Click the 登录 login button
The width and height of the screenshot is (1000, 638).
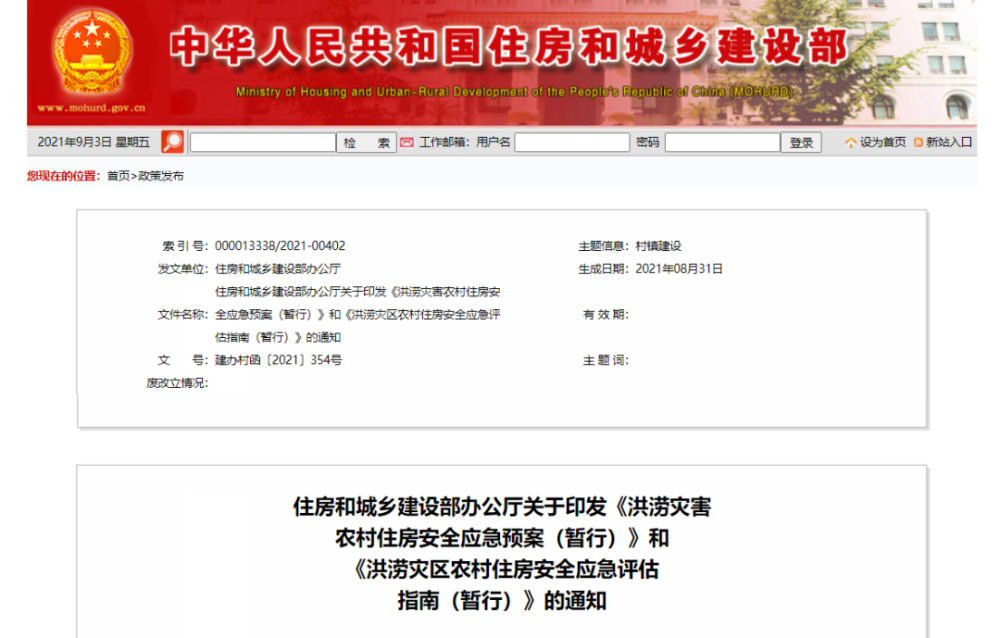click(801, 142)
